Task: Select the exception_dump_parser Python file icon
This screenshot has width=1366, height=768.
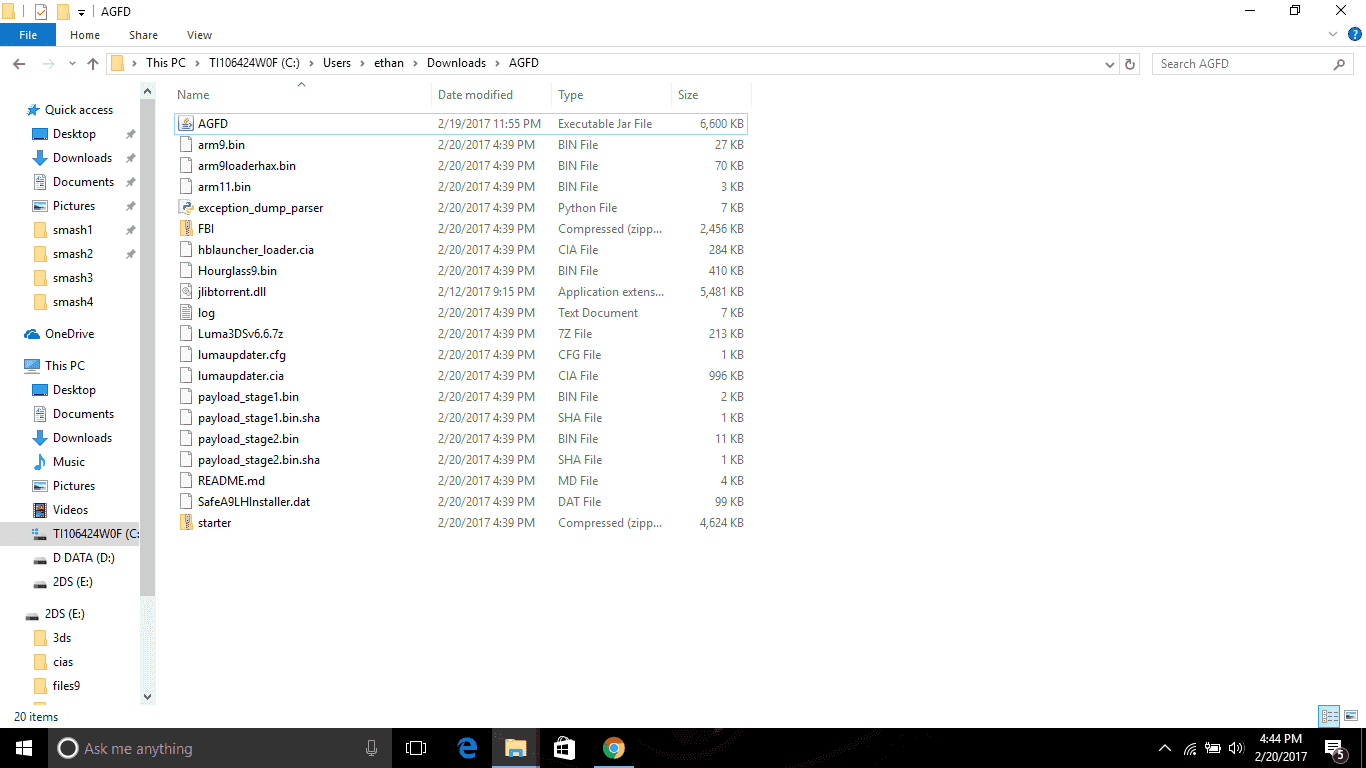Action: point(185,208)
